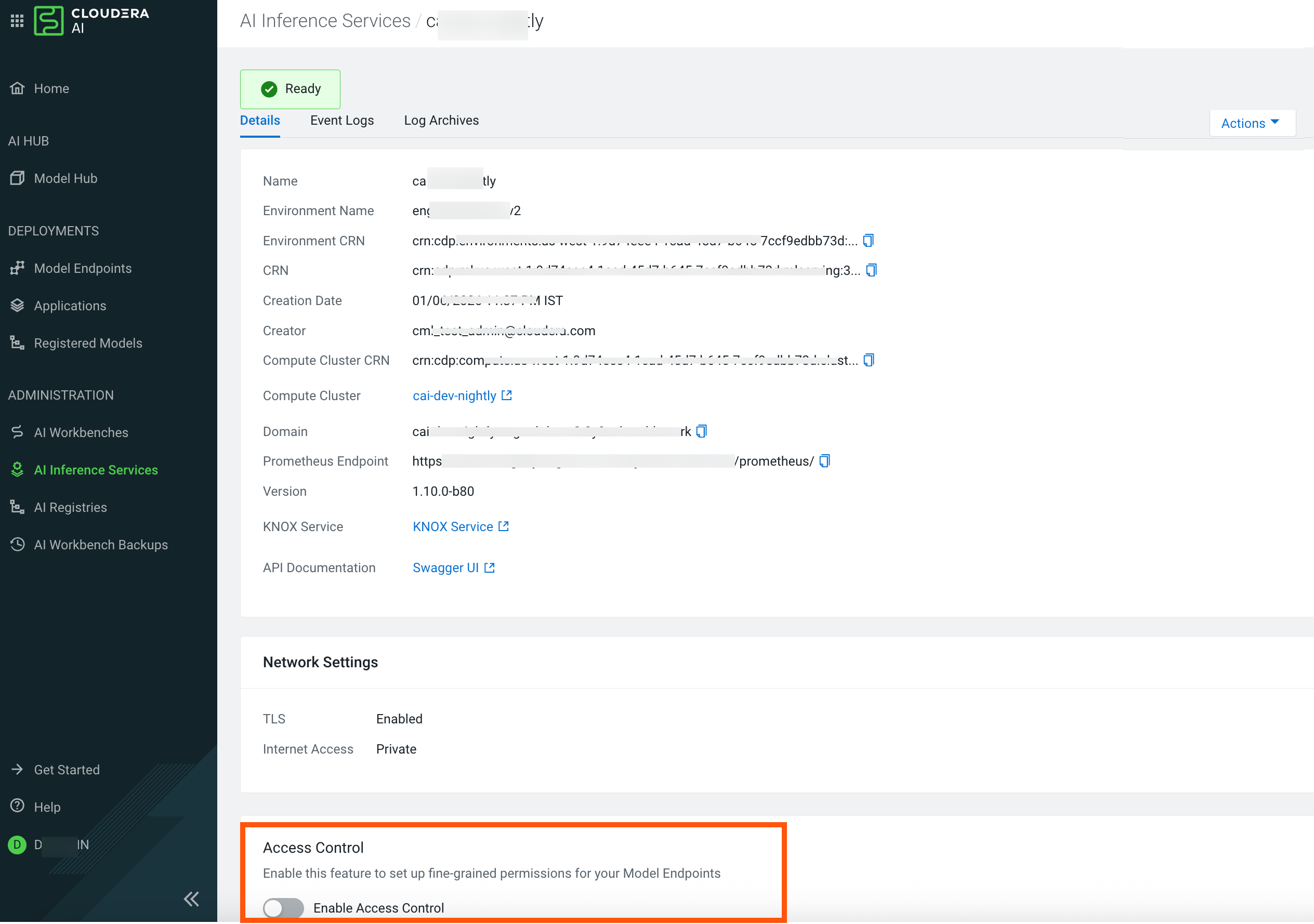Open the KNOX Service link
1314x924 pixels.
click(x=453, y=527)
